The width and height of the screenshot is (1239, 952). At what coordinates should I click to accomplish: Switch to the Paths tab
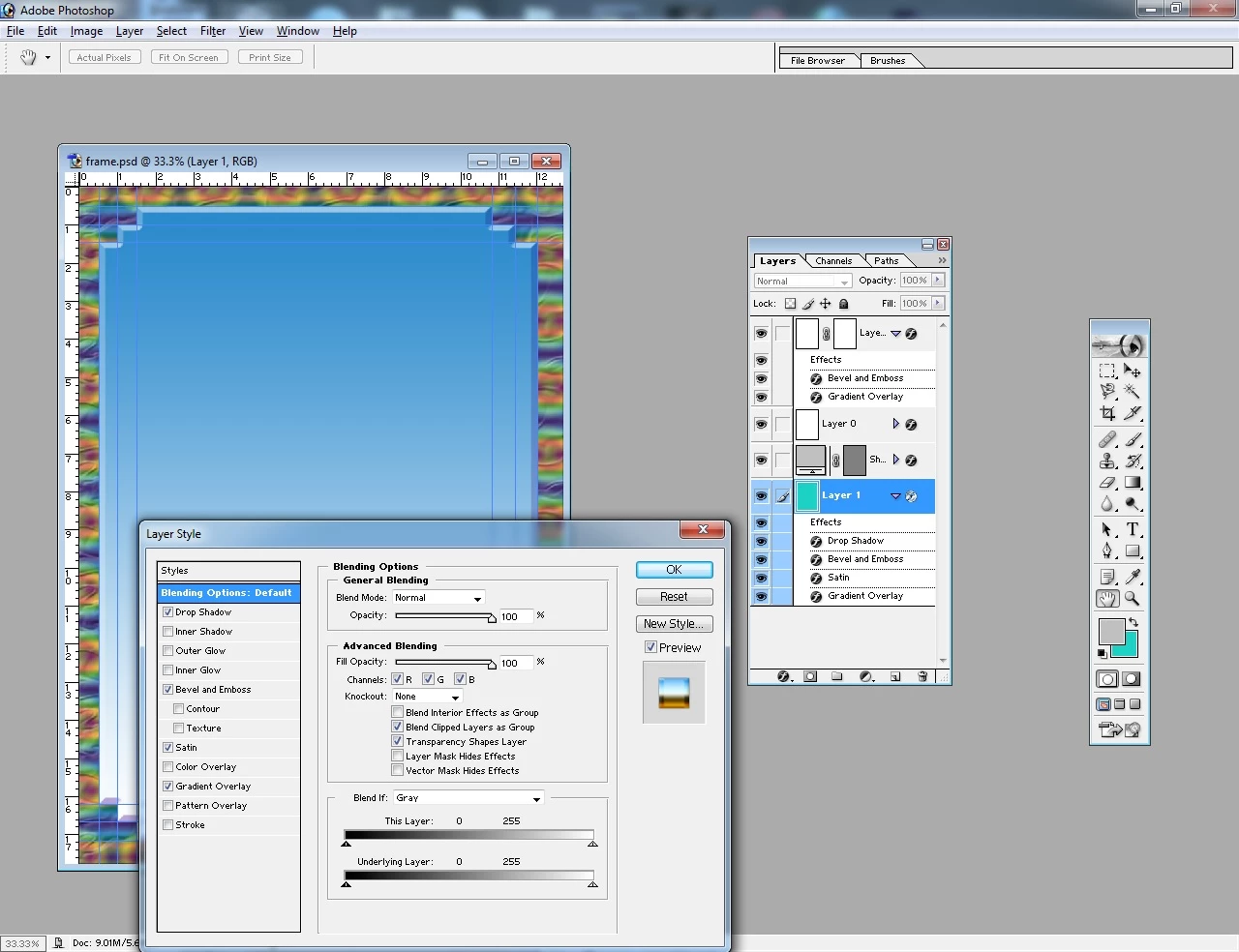(886, 260)
